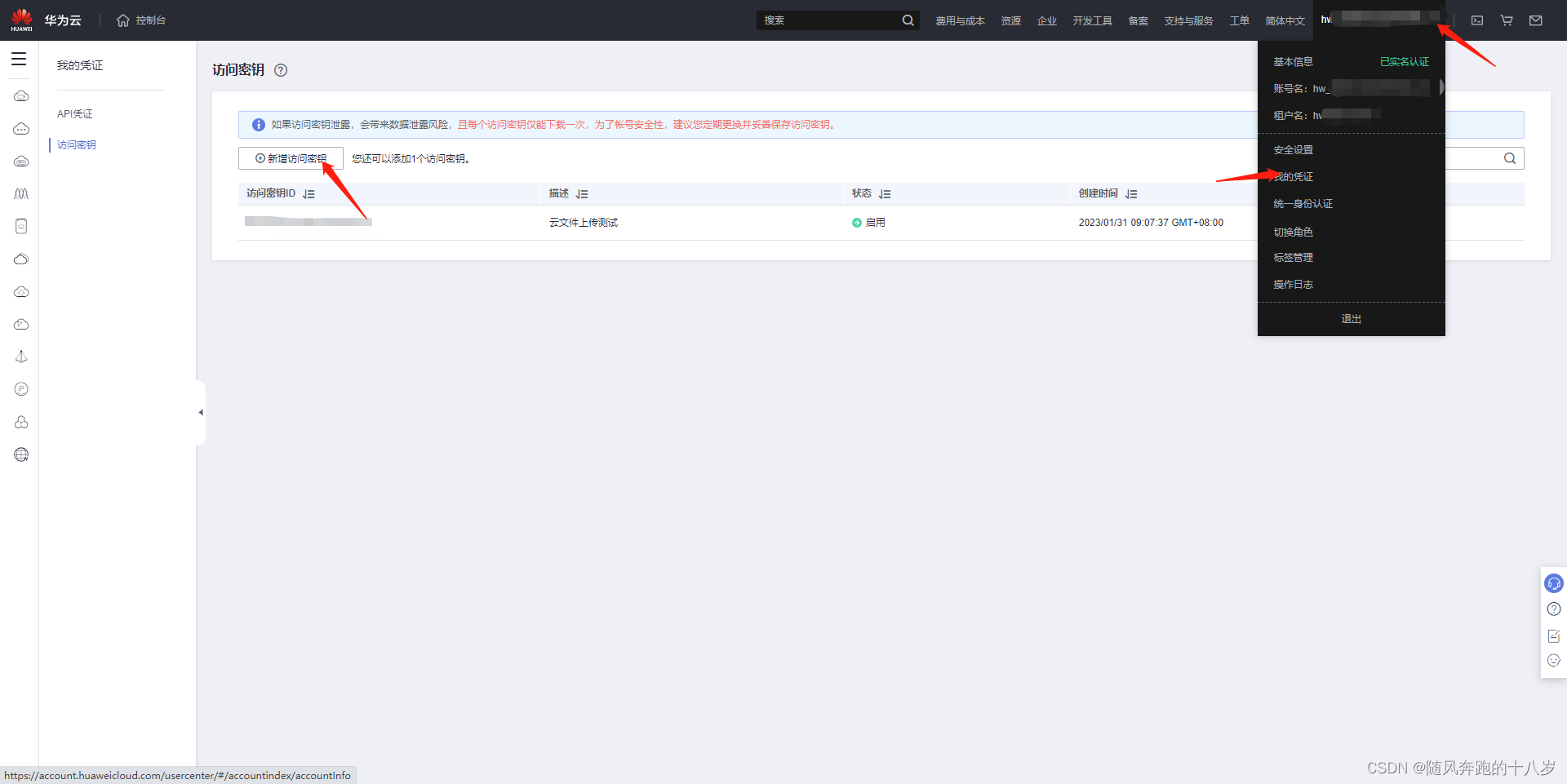Open the cloud shell terminal icon
Viewport: 1567px width, 784px height.
coord(1477,20)
